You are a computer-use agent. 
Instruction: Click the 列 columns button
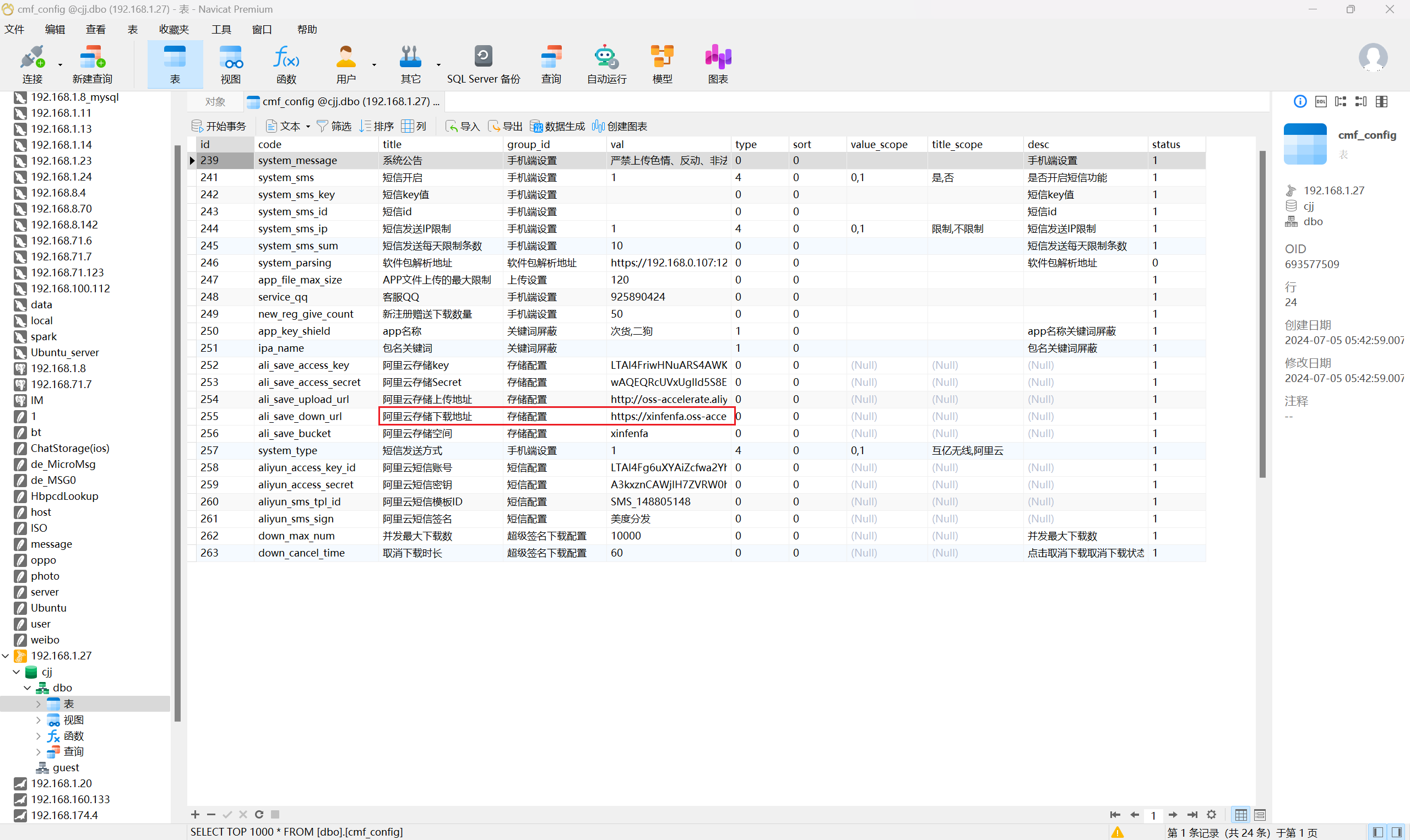point(414,126)
